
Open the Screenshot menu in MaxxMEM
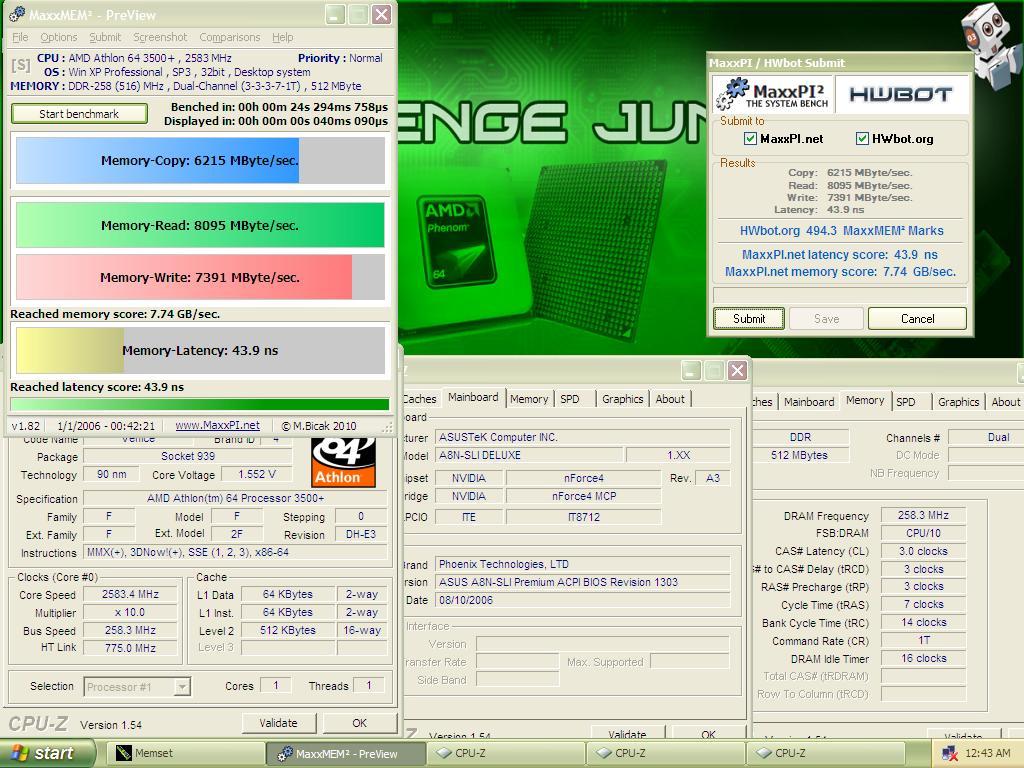[x=160, y=37]
